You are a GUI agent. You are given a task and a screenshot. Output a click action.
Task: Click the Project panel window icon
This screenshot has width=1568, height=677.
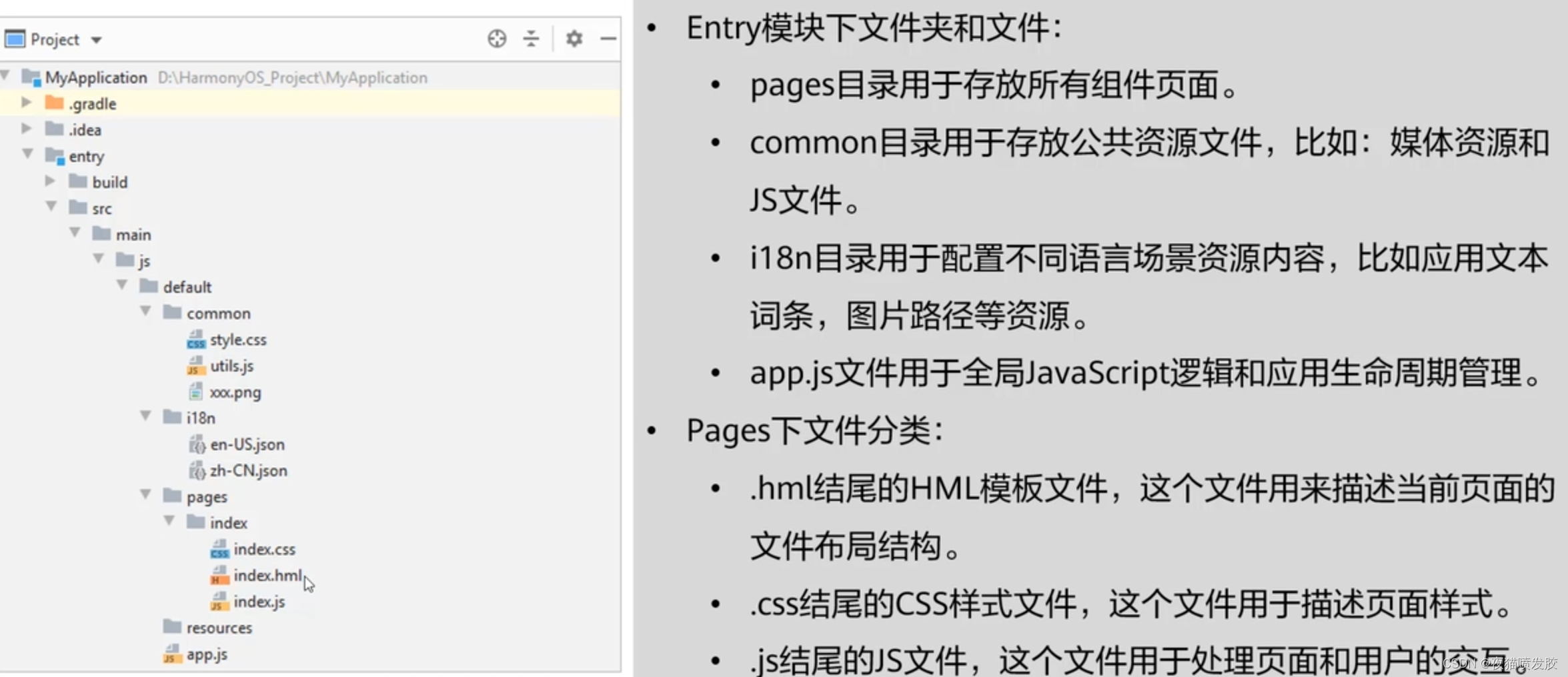pos(15,39)
